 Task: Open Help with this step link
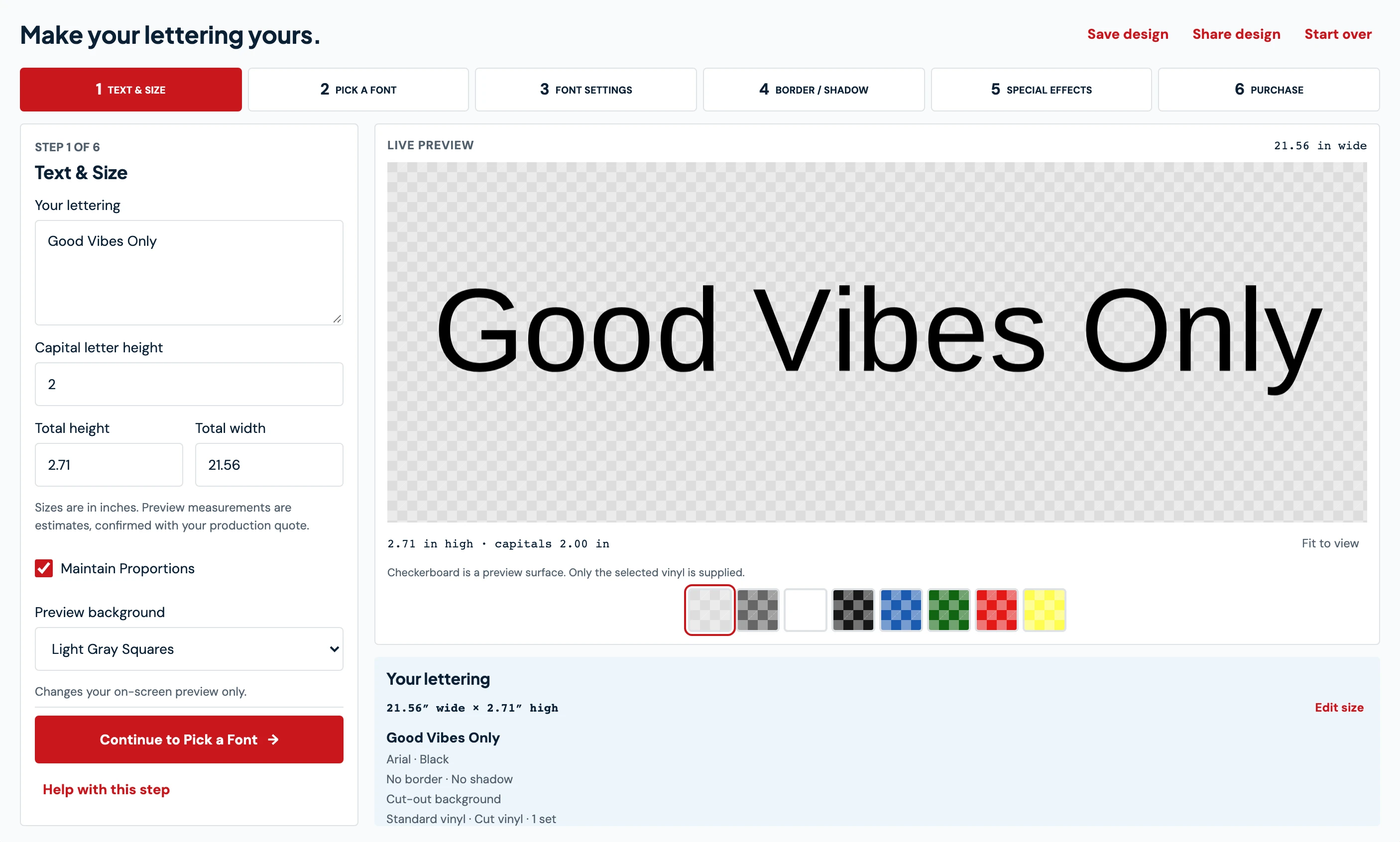[106, 790]
